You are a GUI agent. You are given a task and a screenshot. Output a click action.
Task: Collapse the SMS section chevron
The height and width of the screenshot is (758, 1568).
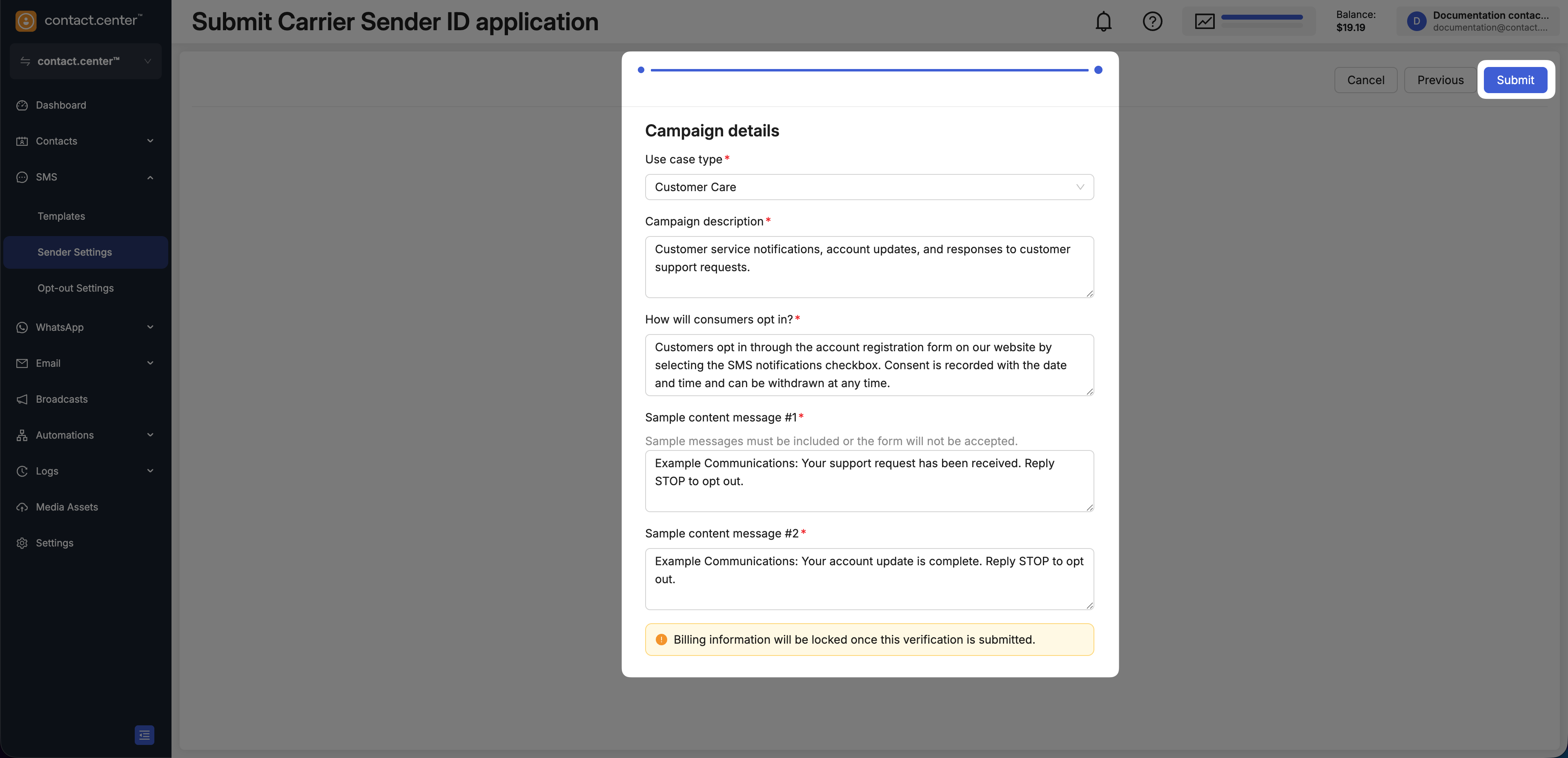click(150, 177)
